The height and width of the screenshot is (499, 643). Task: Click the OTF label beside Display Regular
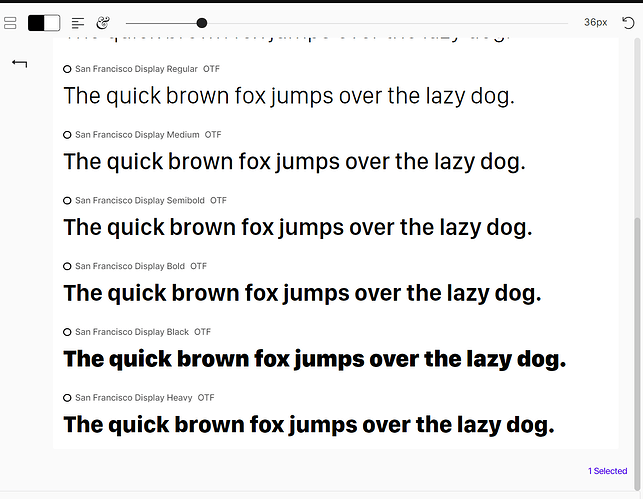(211, 69)
